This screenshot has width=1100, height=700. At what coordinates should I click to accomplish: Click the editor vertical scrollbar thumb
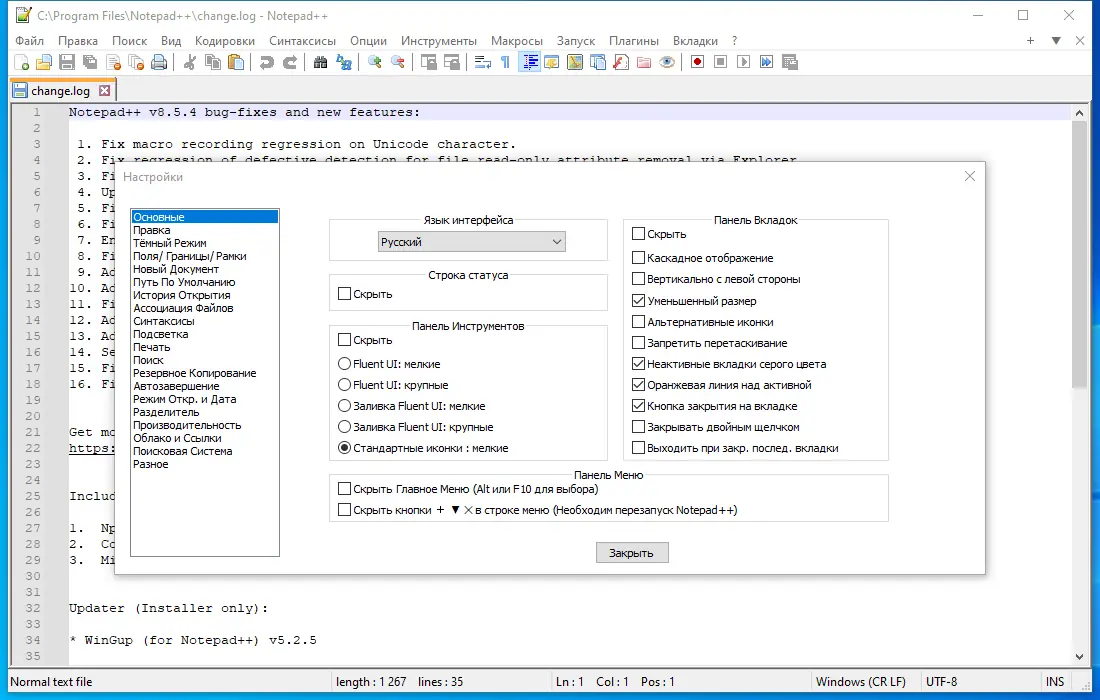tap(1079, 254)
